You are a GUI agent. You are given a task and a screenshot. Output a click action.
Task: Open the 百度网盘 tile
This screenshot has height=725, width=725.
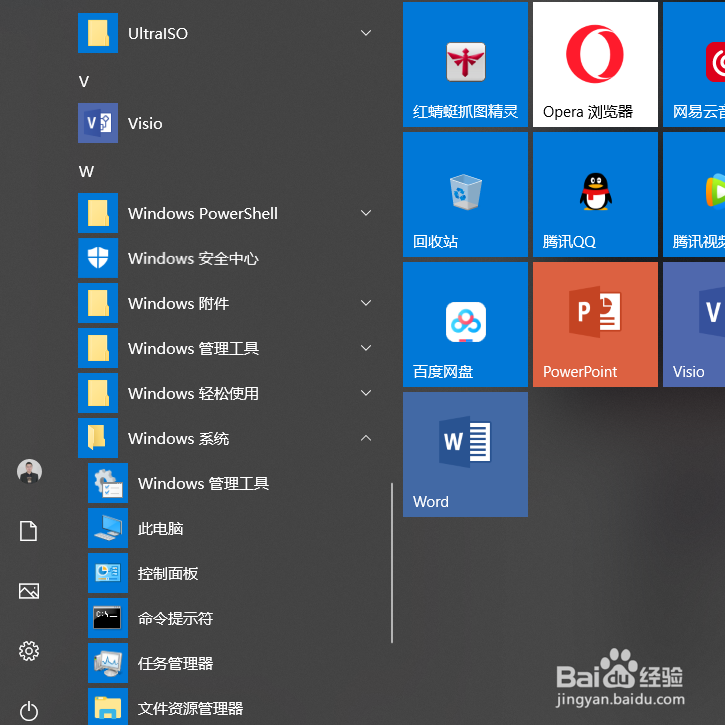click(x=465, y=324)
